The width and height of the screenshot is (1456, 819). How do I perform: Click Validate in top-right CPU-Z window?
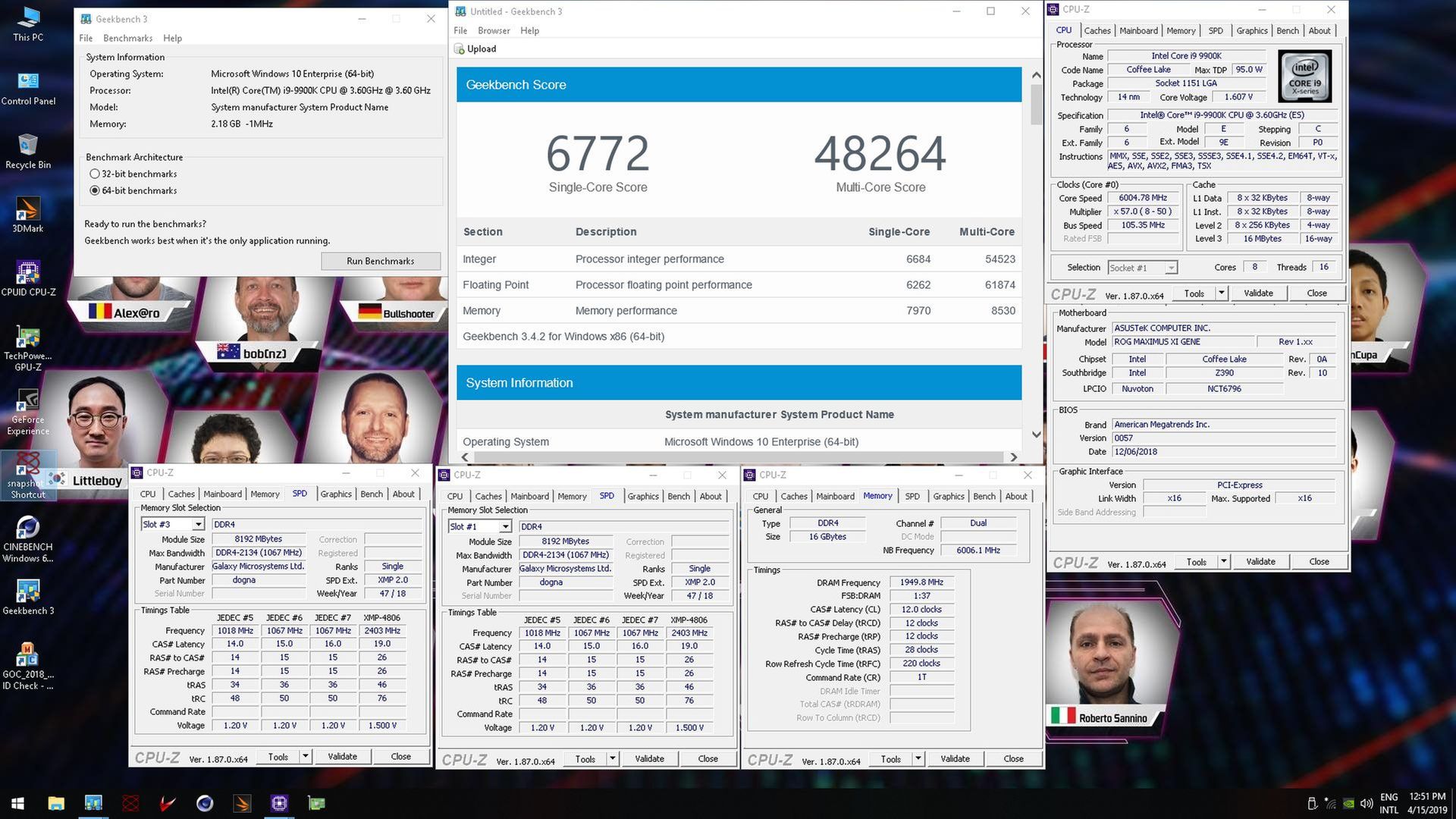(1258, 293)
